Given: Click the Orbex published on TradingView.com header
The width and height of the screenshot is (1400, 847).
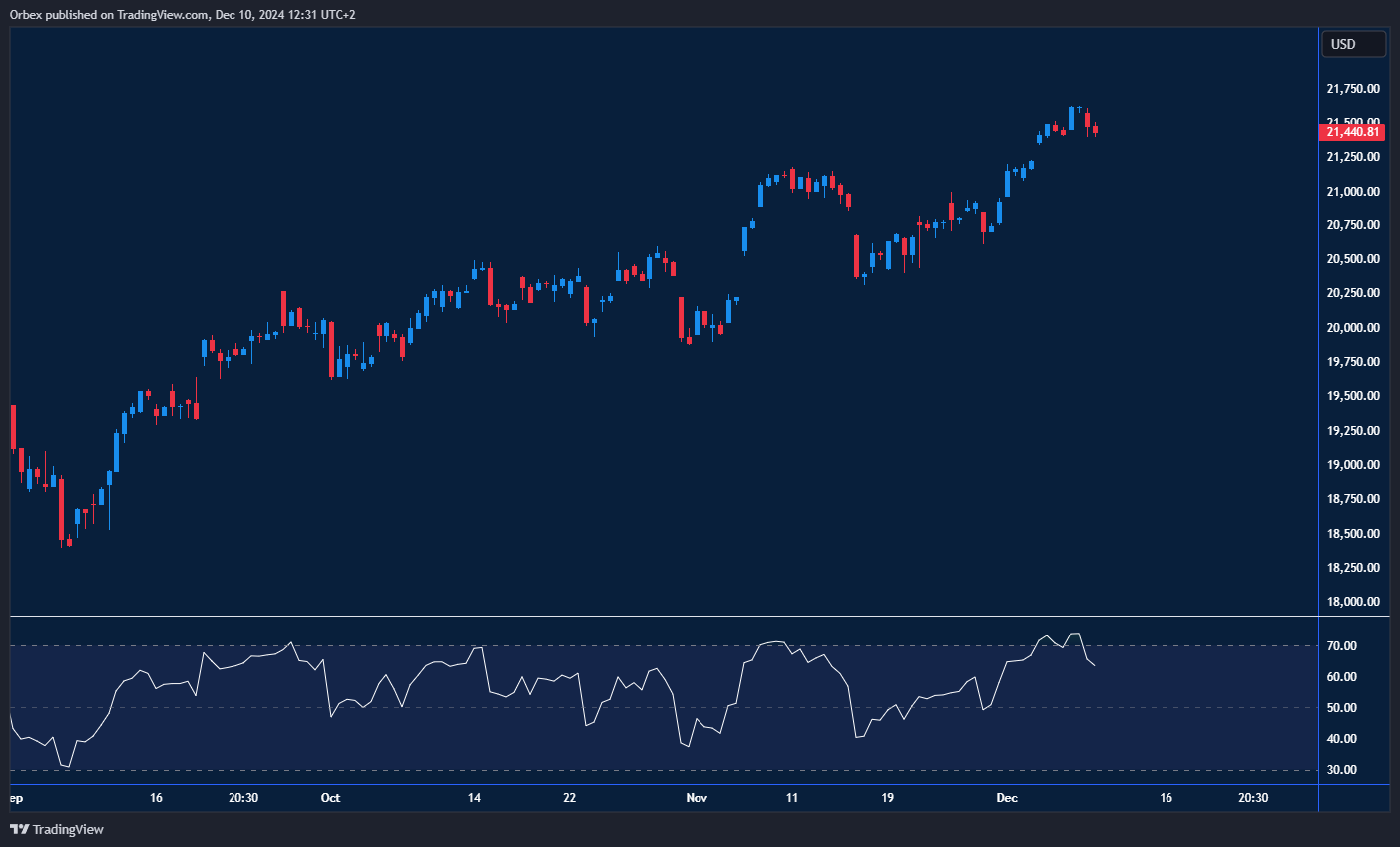Looking at the screenshot, I should tap(183, 14).
